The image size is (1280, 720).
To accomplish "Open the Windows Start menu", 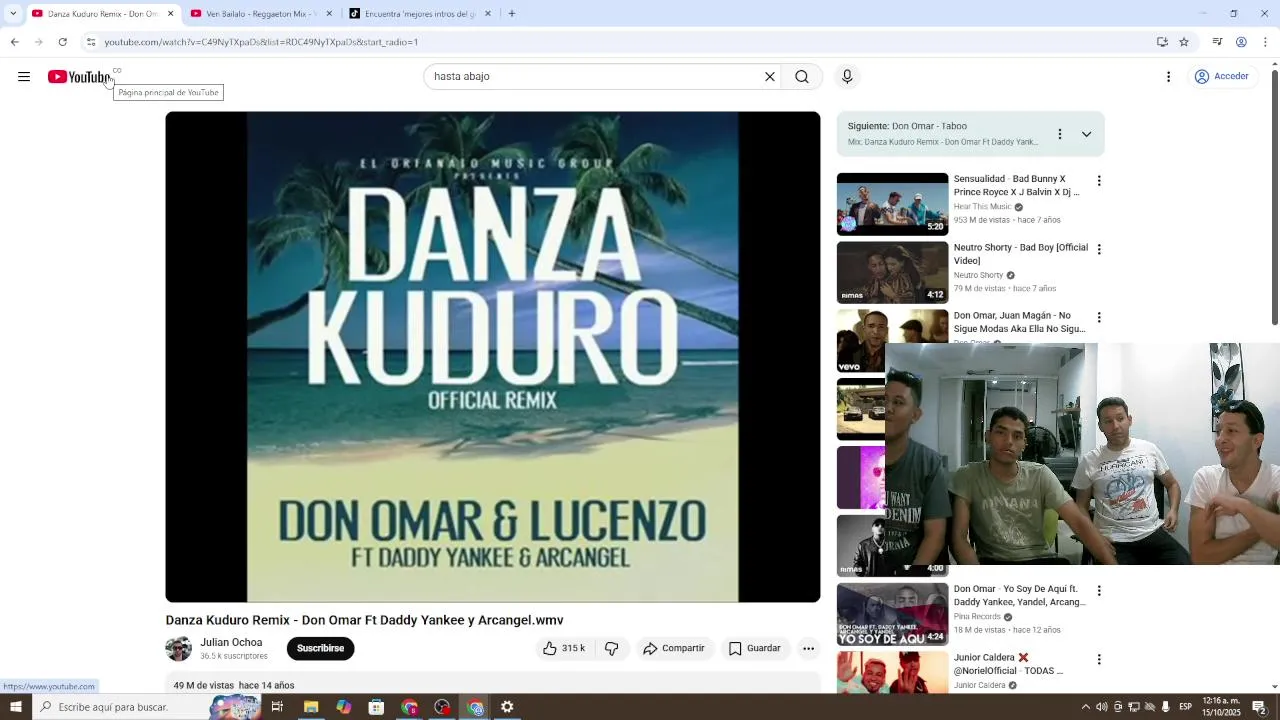I will pyautogui.click(x=16, y=707).
